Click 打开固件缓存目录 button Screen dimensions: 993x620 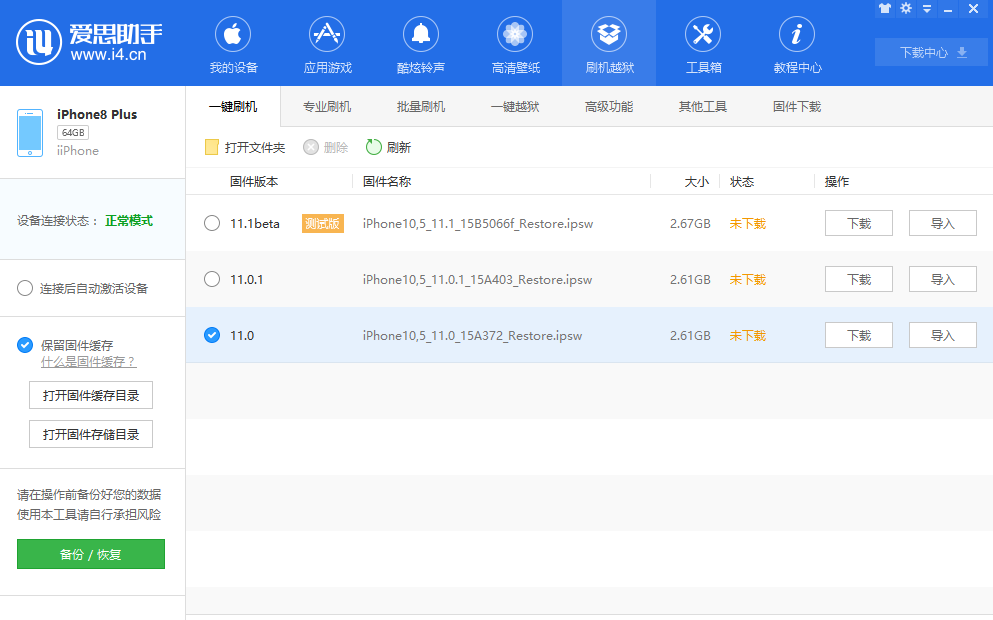[x=91, y=395]
